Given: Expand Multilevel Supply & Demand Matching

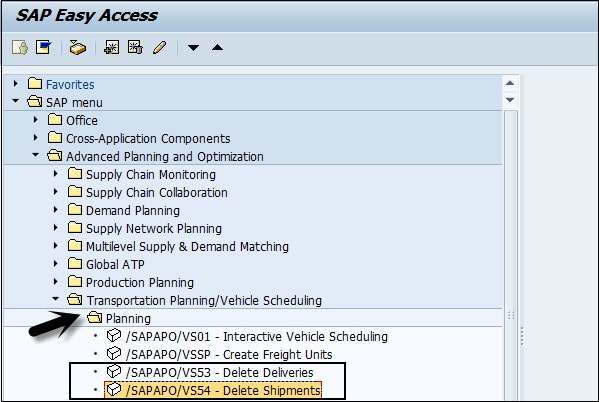Looking at the screenshot, I should tap(56, 245).
